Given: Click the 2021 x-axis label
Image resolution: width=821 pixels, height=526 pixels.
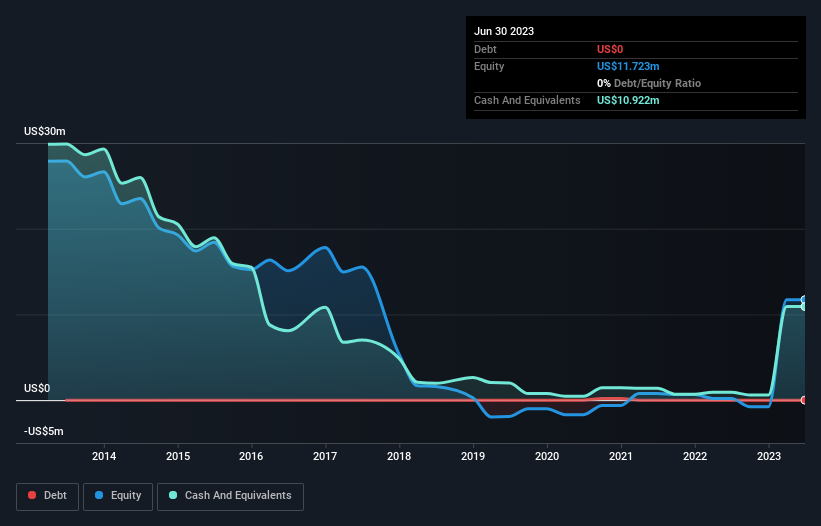Looking at the screenshot, I should tap(621, 456).
